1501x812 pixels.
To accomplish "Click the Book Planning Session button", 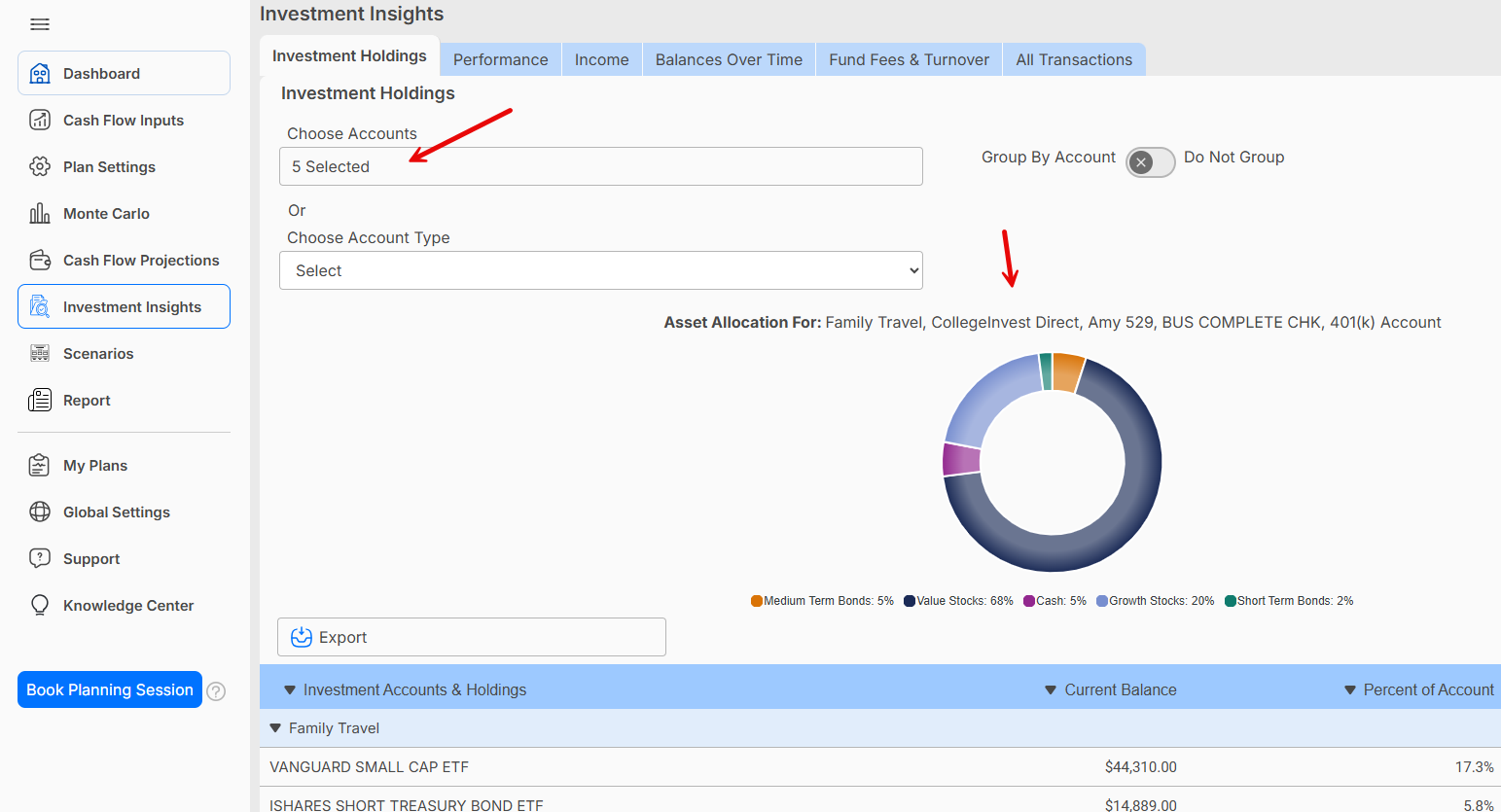I will (x=110, y=689).
